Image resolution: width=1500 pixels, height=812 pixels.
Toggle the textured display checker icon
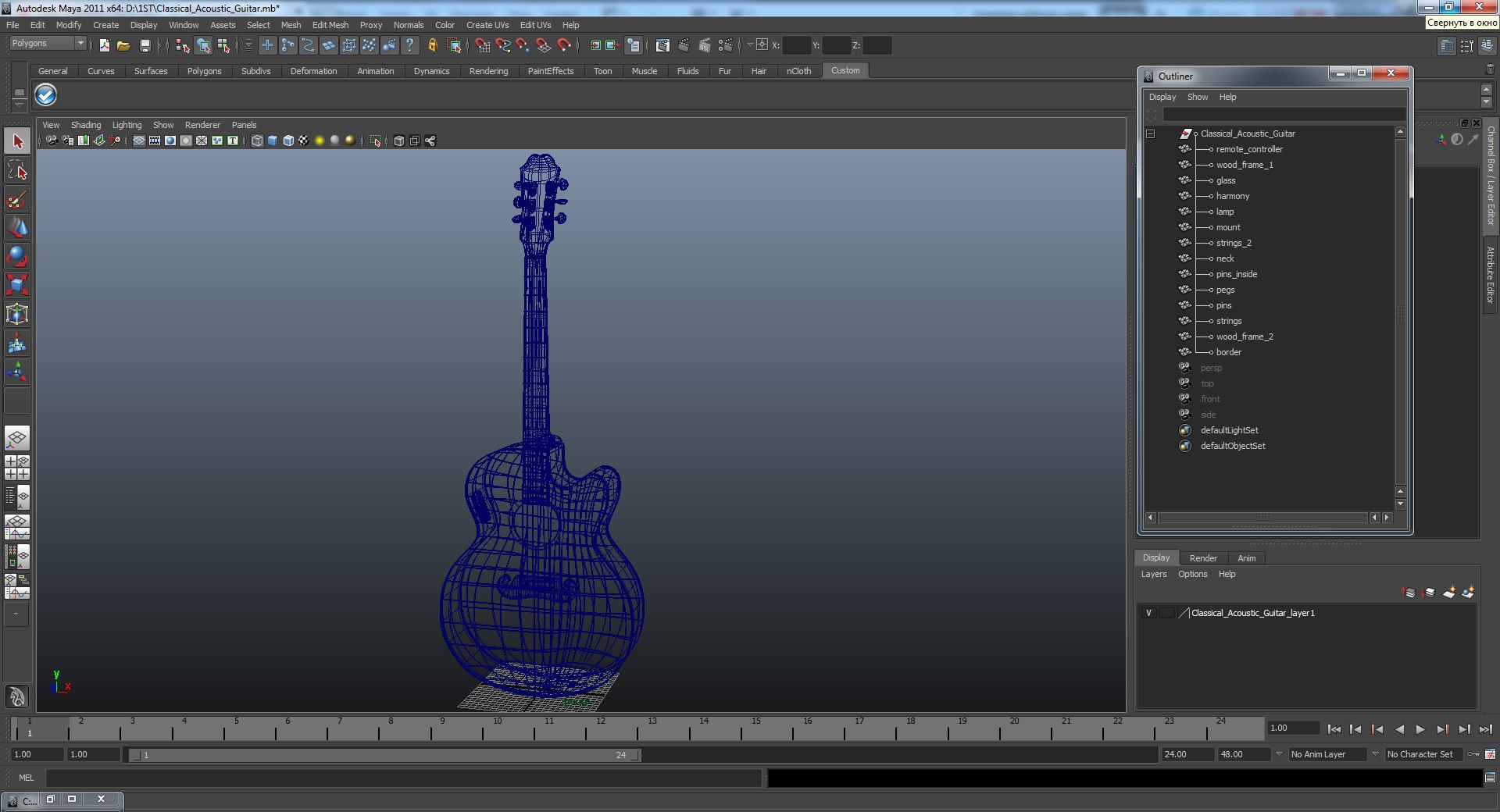(304, 141)
